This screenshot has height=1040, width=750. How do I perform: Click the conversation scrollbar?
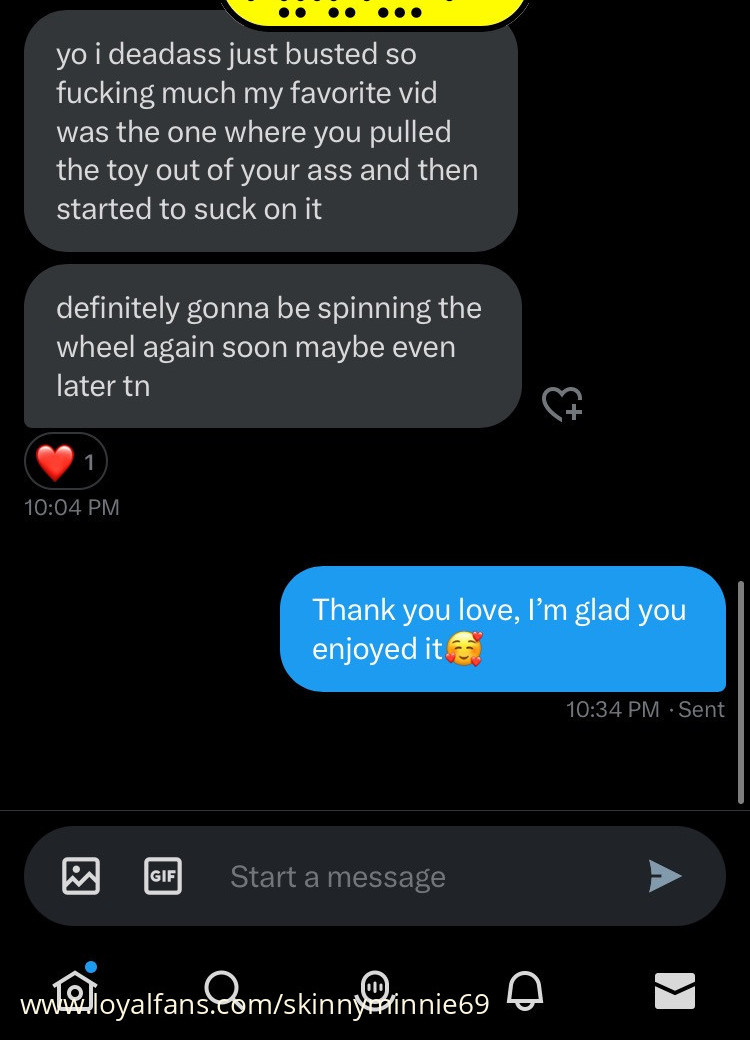741,690
